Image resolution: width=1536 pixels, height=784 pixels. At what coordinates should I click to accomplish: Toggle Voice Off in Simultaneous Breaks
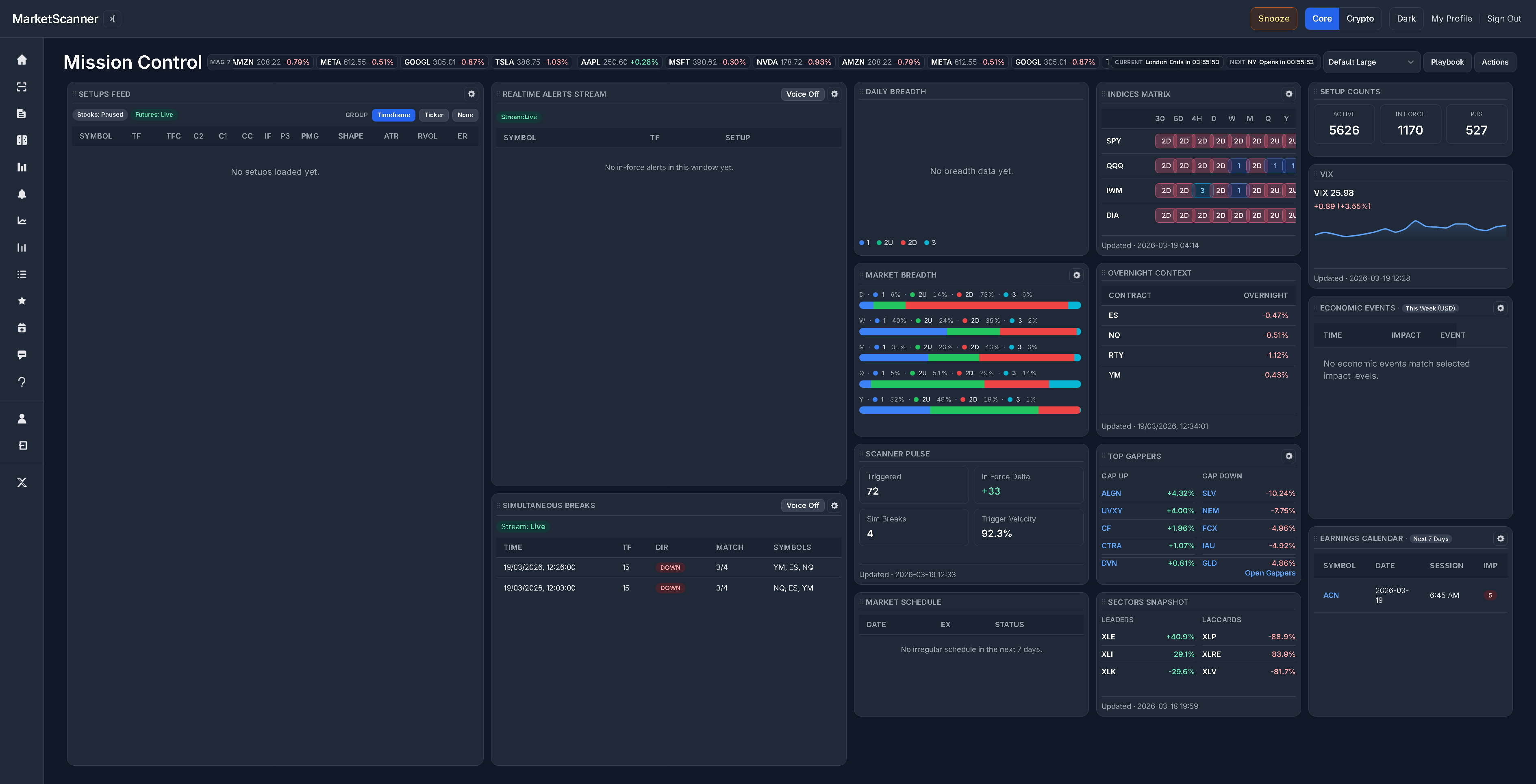click(x=802, y=506)
